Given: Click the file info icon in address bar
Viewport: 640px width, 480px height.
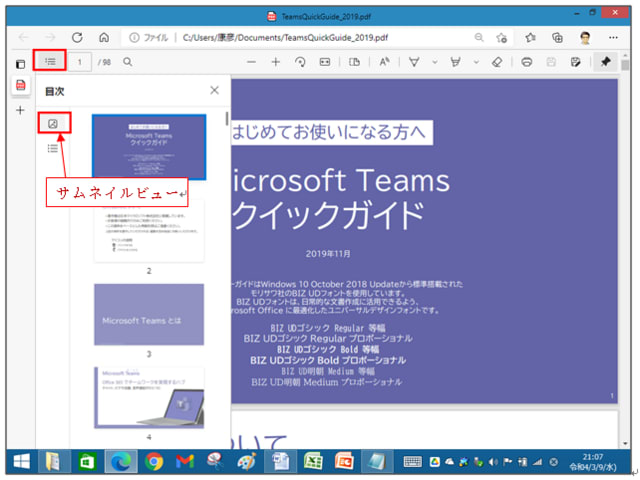Looking at the screenshot, I should [x=134, y=38].
